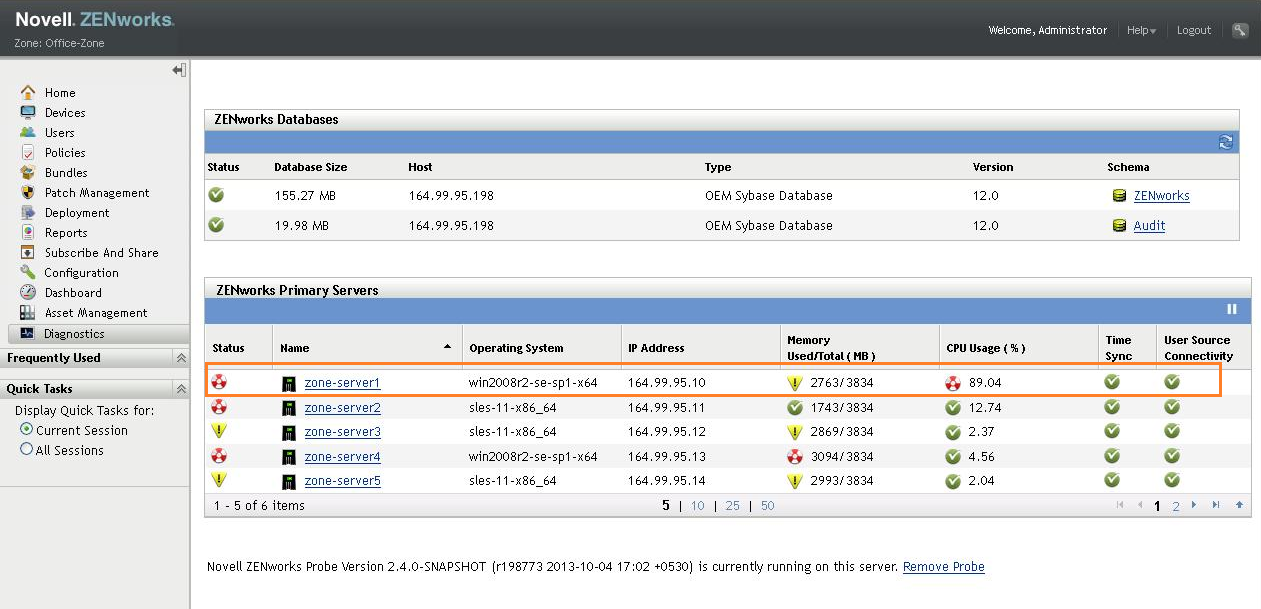The image size is (1261, 609).
Task: Pause Primary Servers panel auto-refresh
Action: coord(1232,310)
